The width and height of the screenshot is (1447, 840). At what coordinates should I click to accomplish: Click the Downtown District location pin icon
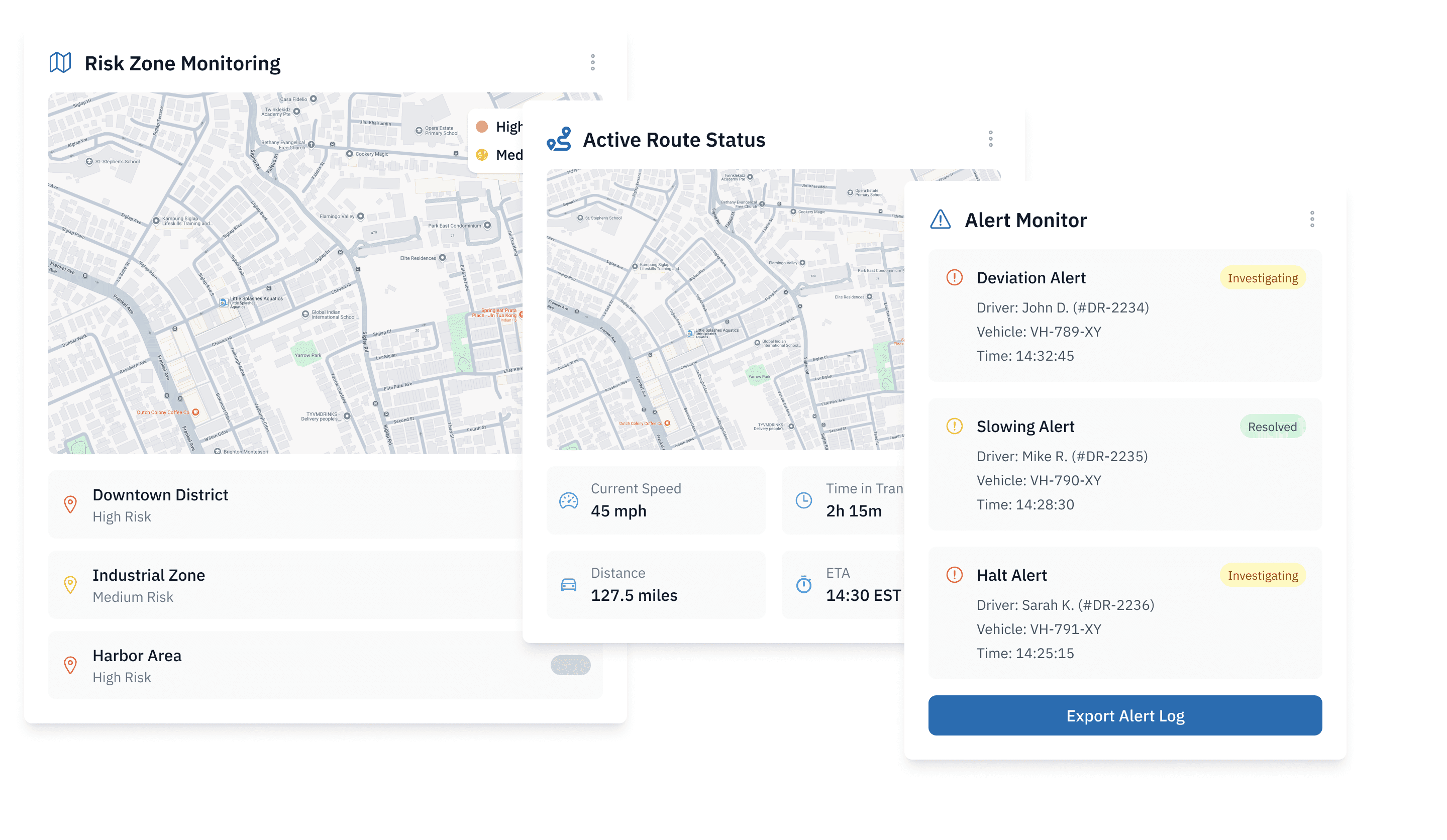click(x=70, y=505)
